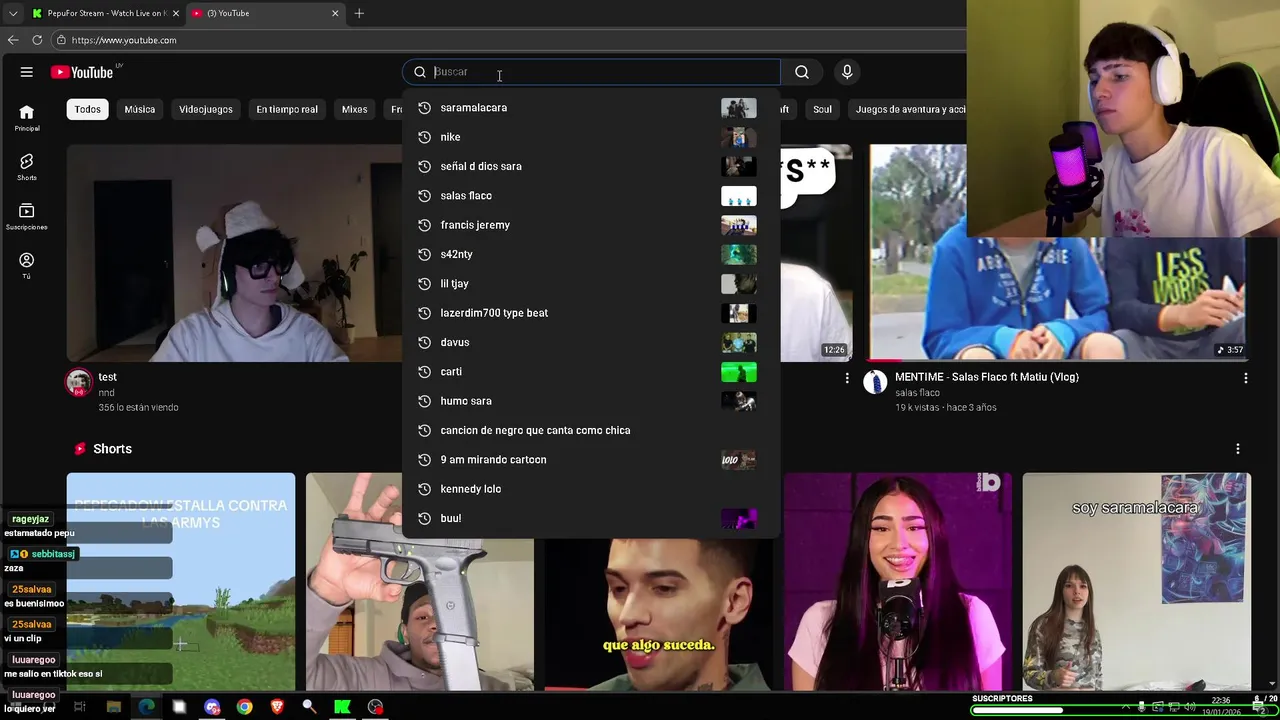Open File Explorer from the taskbar
The width and height of the screenshot is (1280, 720).
(x=114, y=707)
